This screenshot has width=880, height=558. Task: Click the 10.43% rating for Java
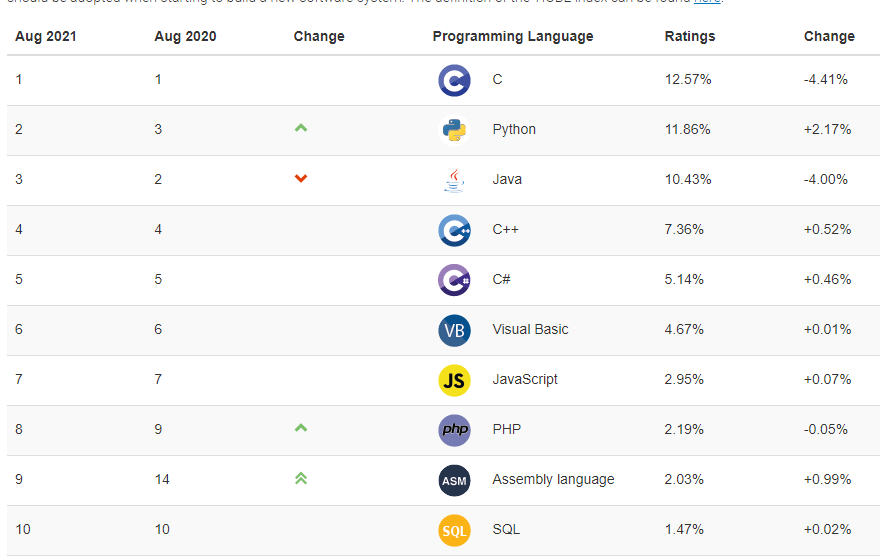pos(688,180)
